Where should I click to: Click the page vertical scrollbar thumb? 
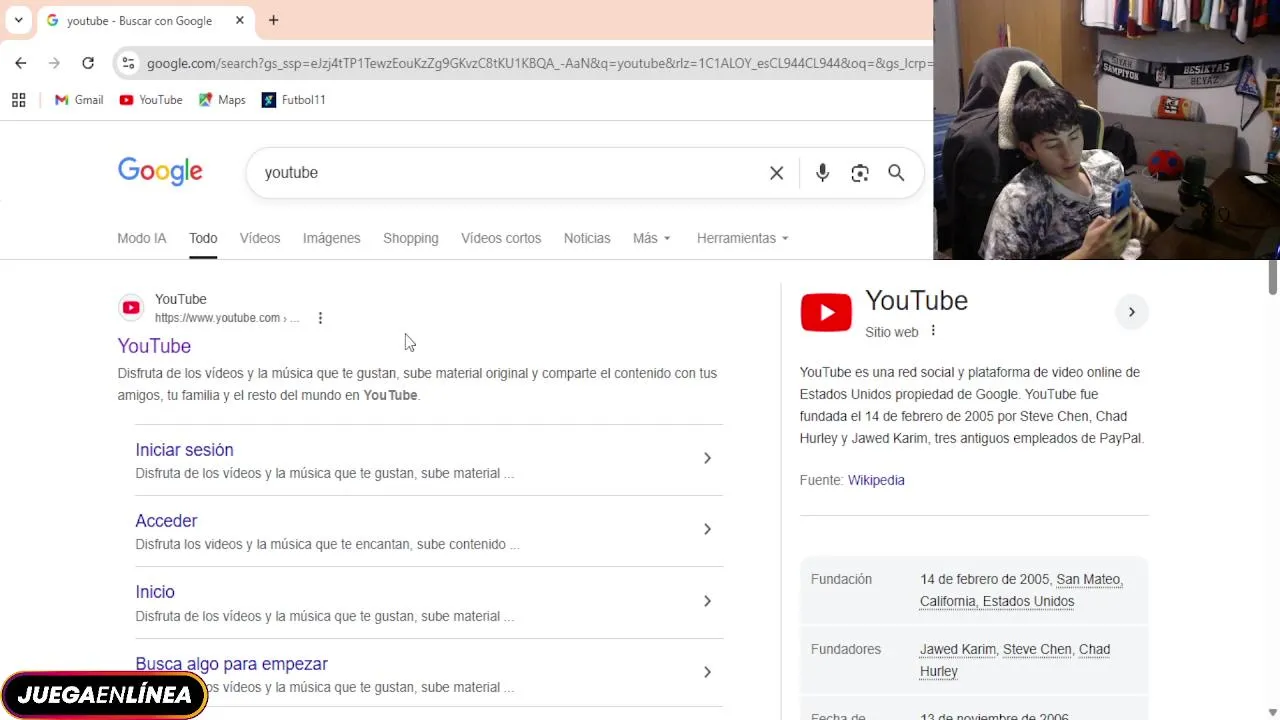[x=1273, y=277]
